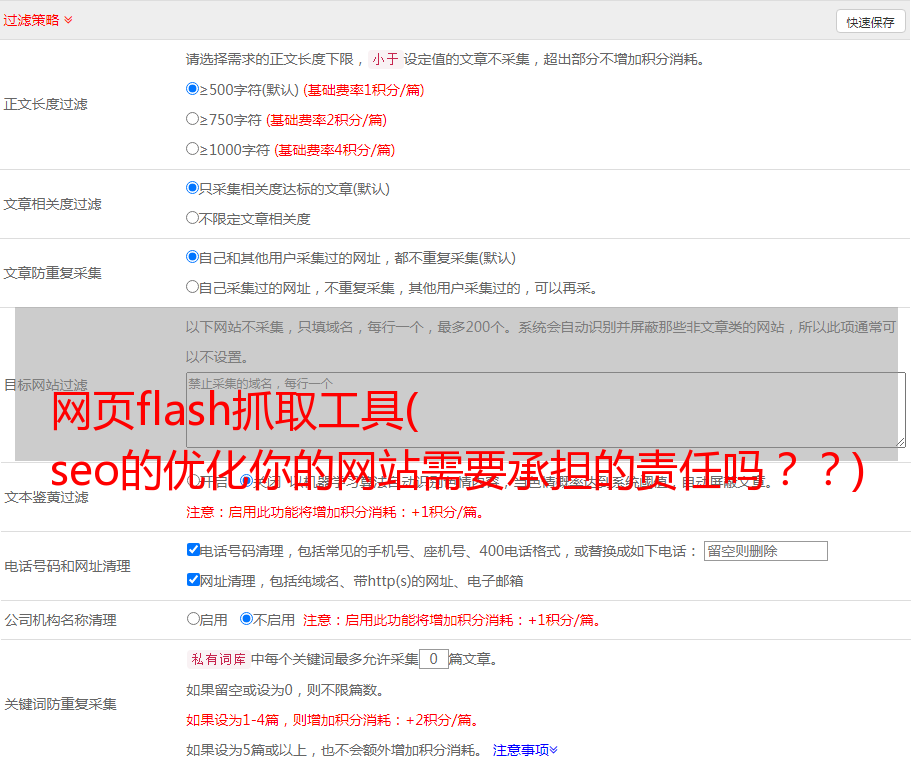
Task: Click the red 基础费率1积分/篇 text
Action: [x=364, y=90]
